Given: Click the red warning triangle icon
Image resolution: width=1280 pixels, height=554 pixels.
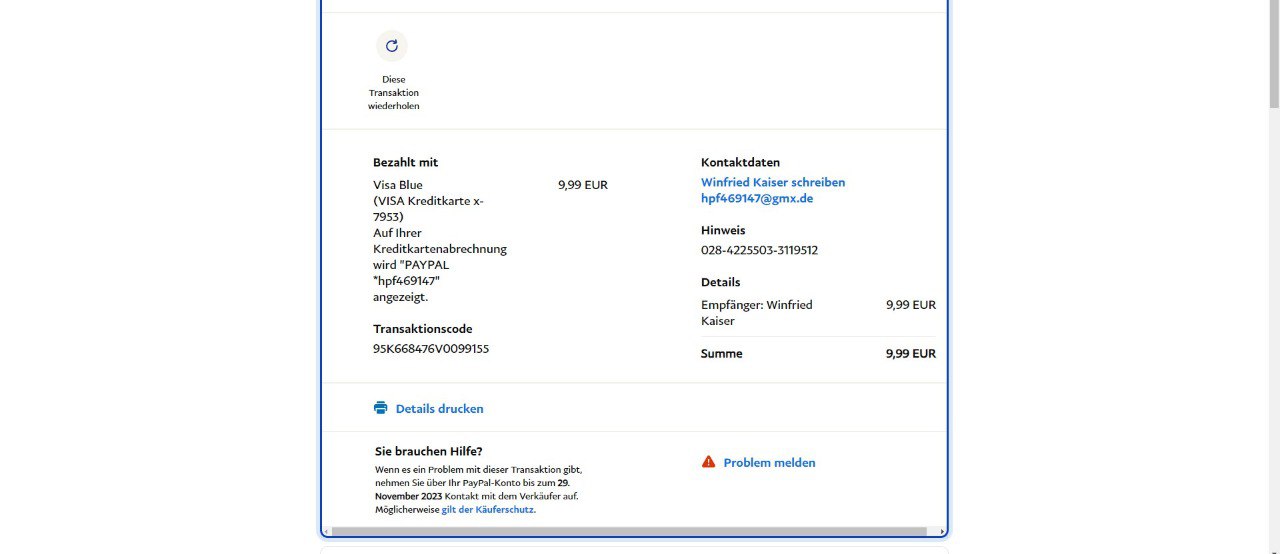Looking at the screenshot, I should (x=708, y=462).
